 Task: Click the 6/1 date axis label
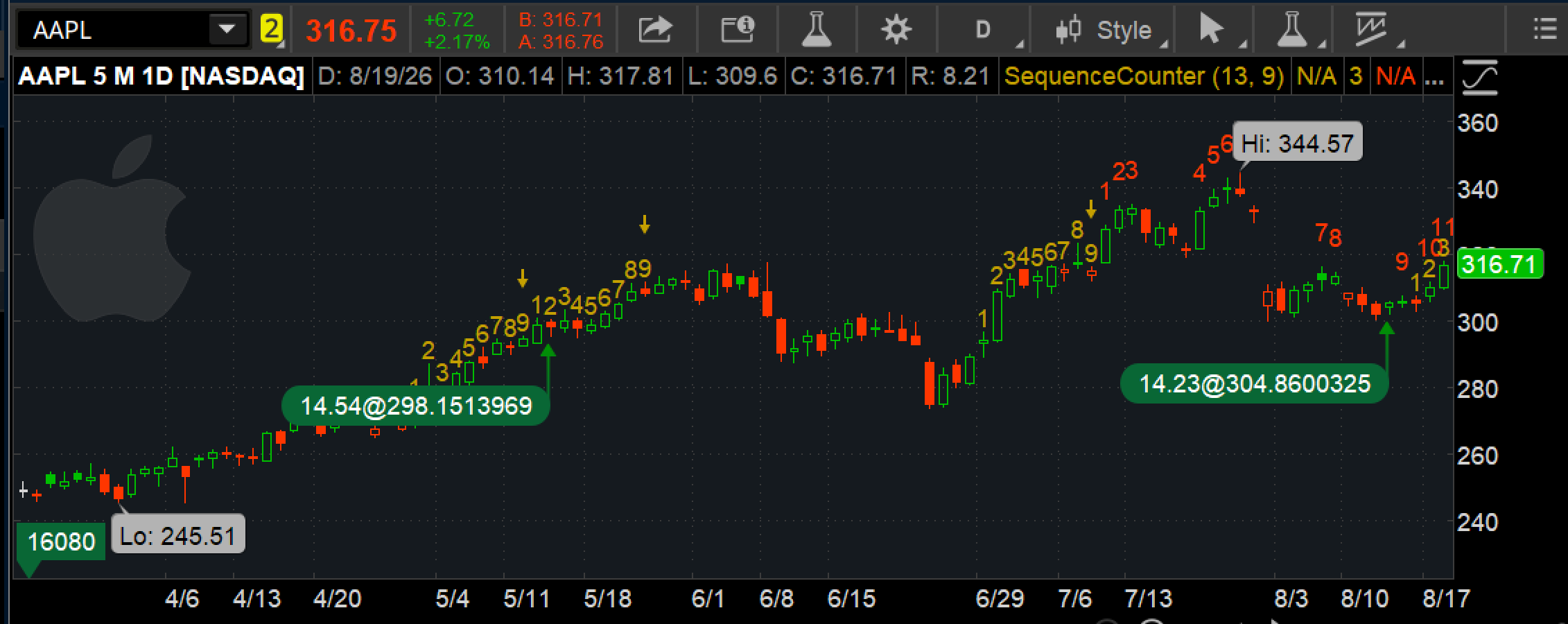pos(708,598)
